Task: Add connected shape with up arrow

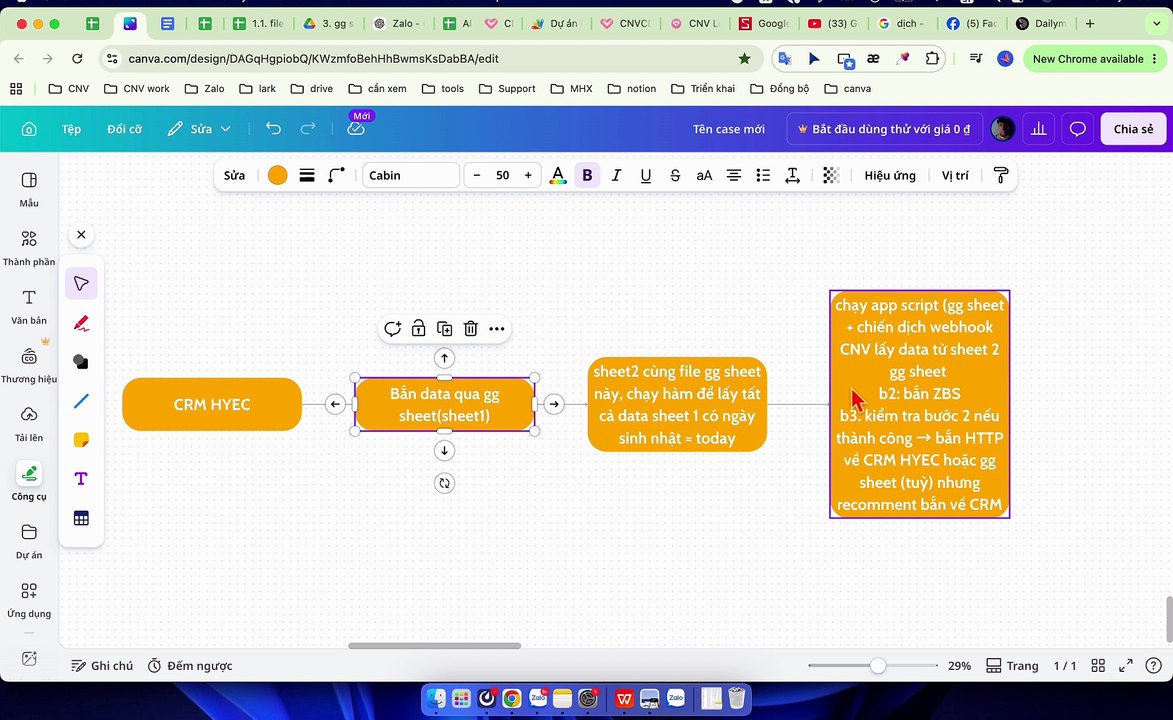Action: click(444, 359)
